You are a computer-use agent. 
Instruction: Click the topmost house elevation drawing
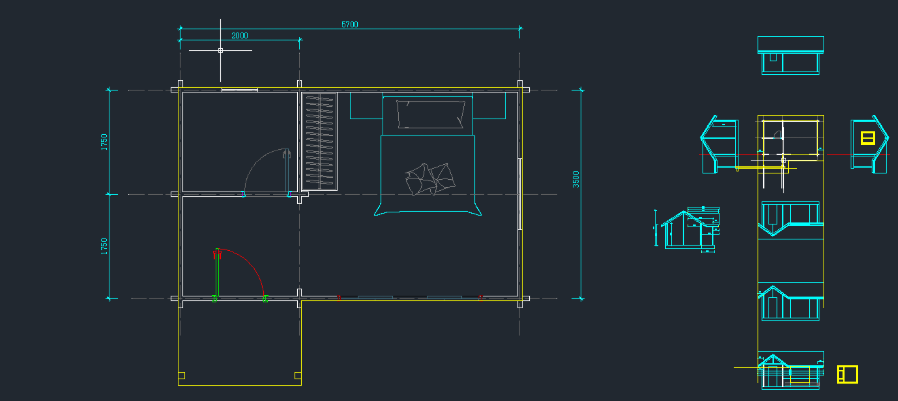[790, 55]
